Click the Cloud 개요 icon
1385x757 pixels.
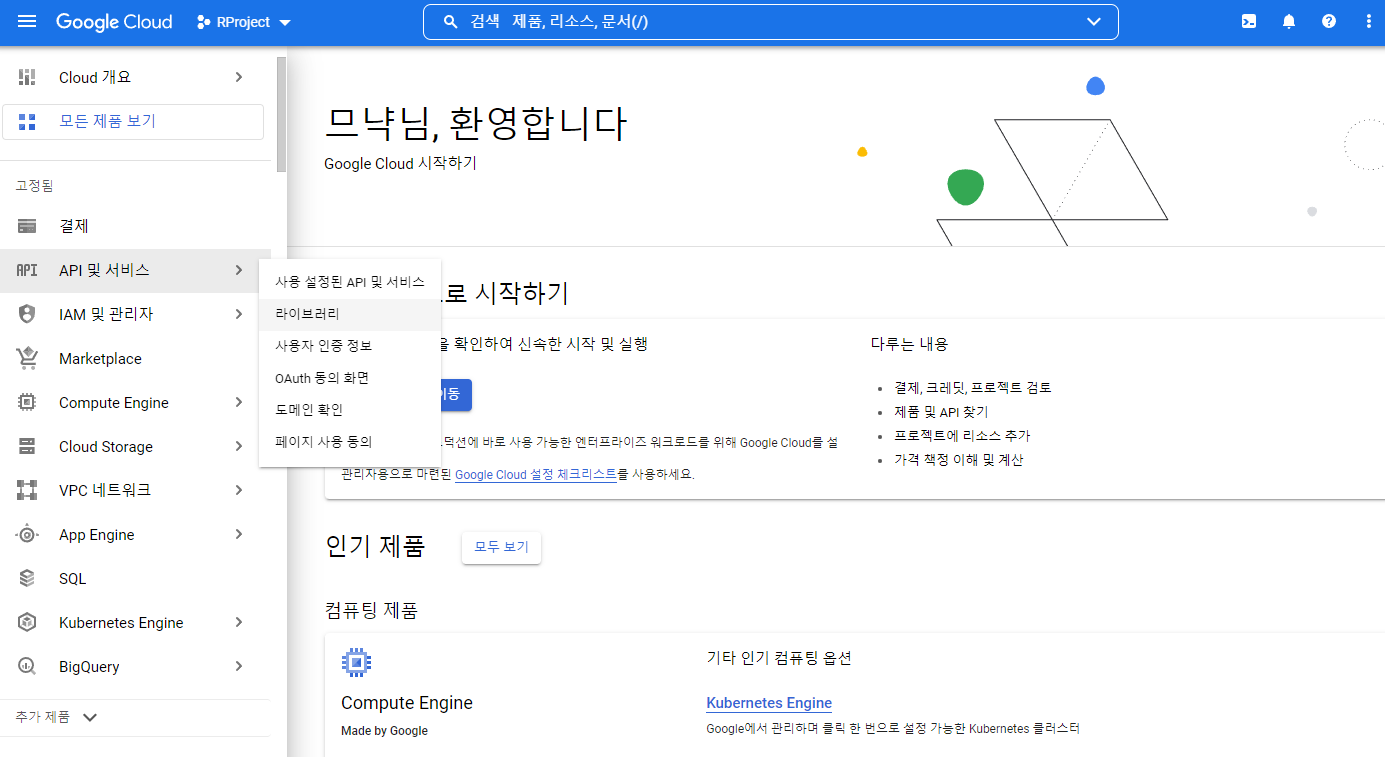click(x=27, y=77)
